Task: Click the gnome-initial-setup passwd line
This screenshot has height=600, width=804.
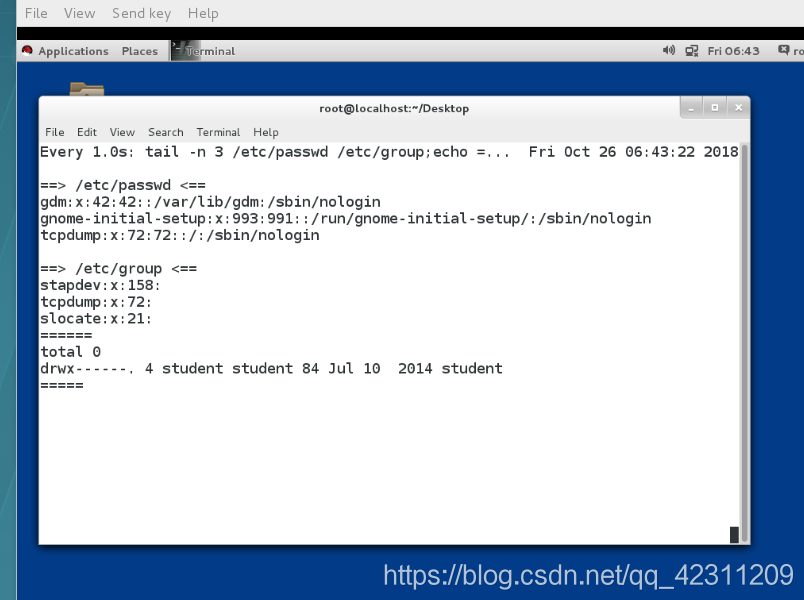Action: click(x=346, y=218)
